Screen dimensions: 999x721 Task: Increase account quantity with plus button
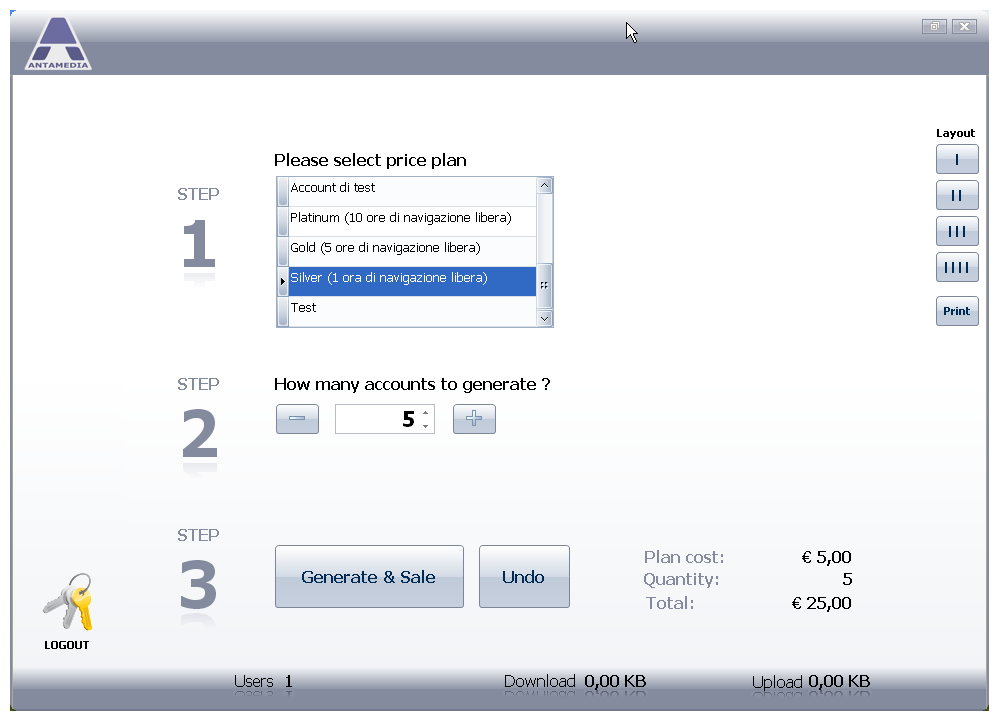point(474,418)
